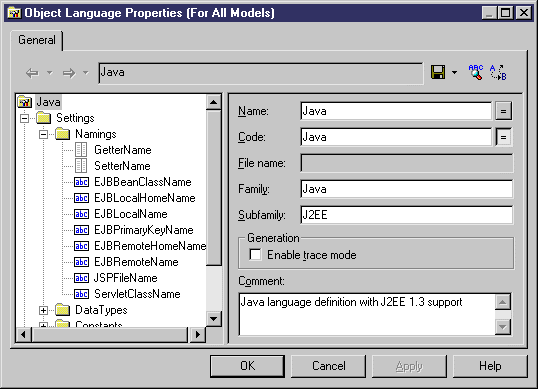
Task: Click the equals button beside Code
Action: pyautogui.click(x=503, y=137)
